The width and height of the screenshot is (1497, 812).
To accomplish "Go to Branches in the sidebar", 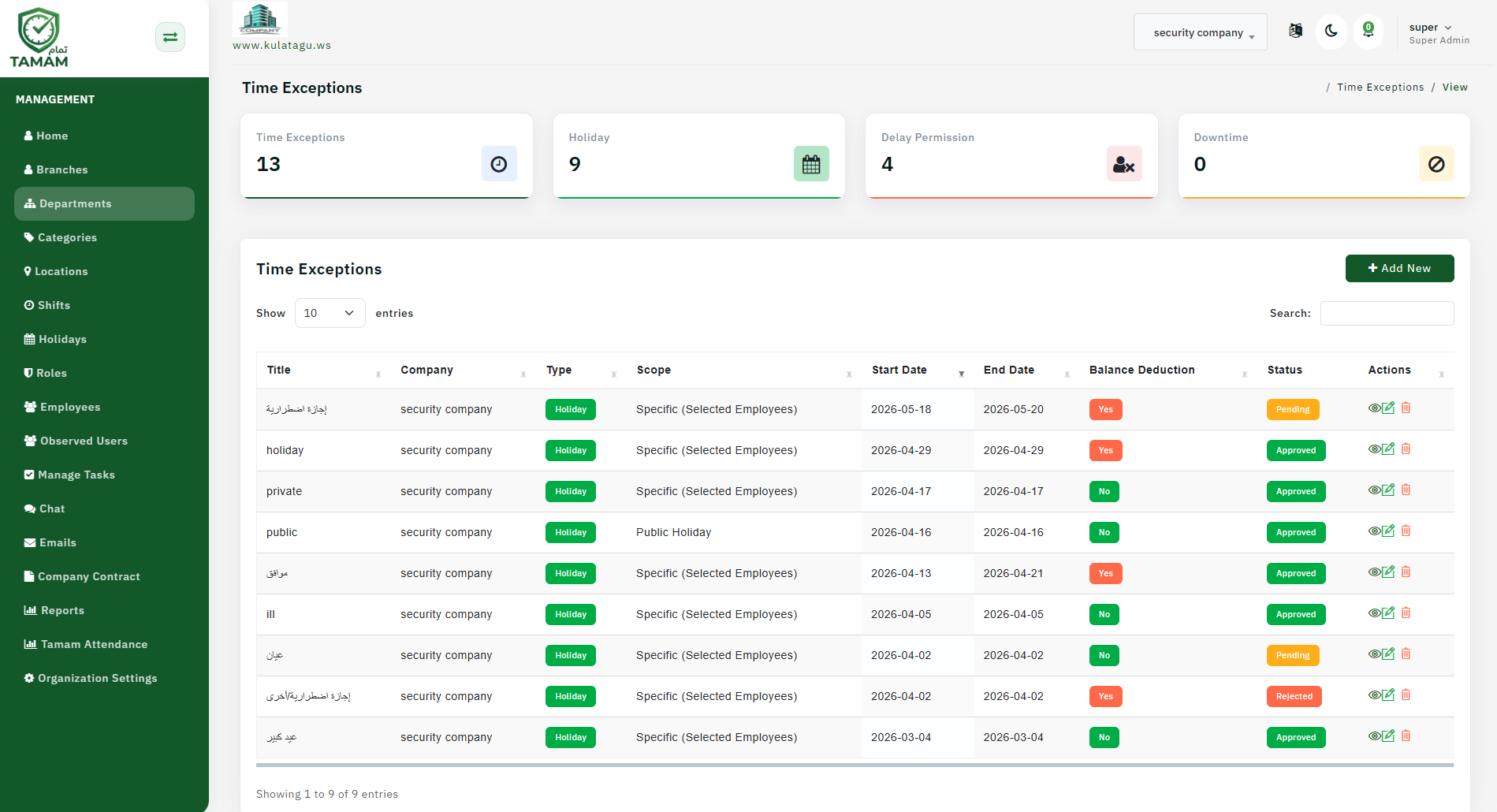I will 104,169.
